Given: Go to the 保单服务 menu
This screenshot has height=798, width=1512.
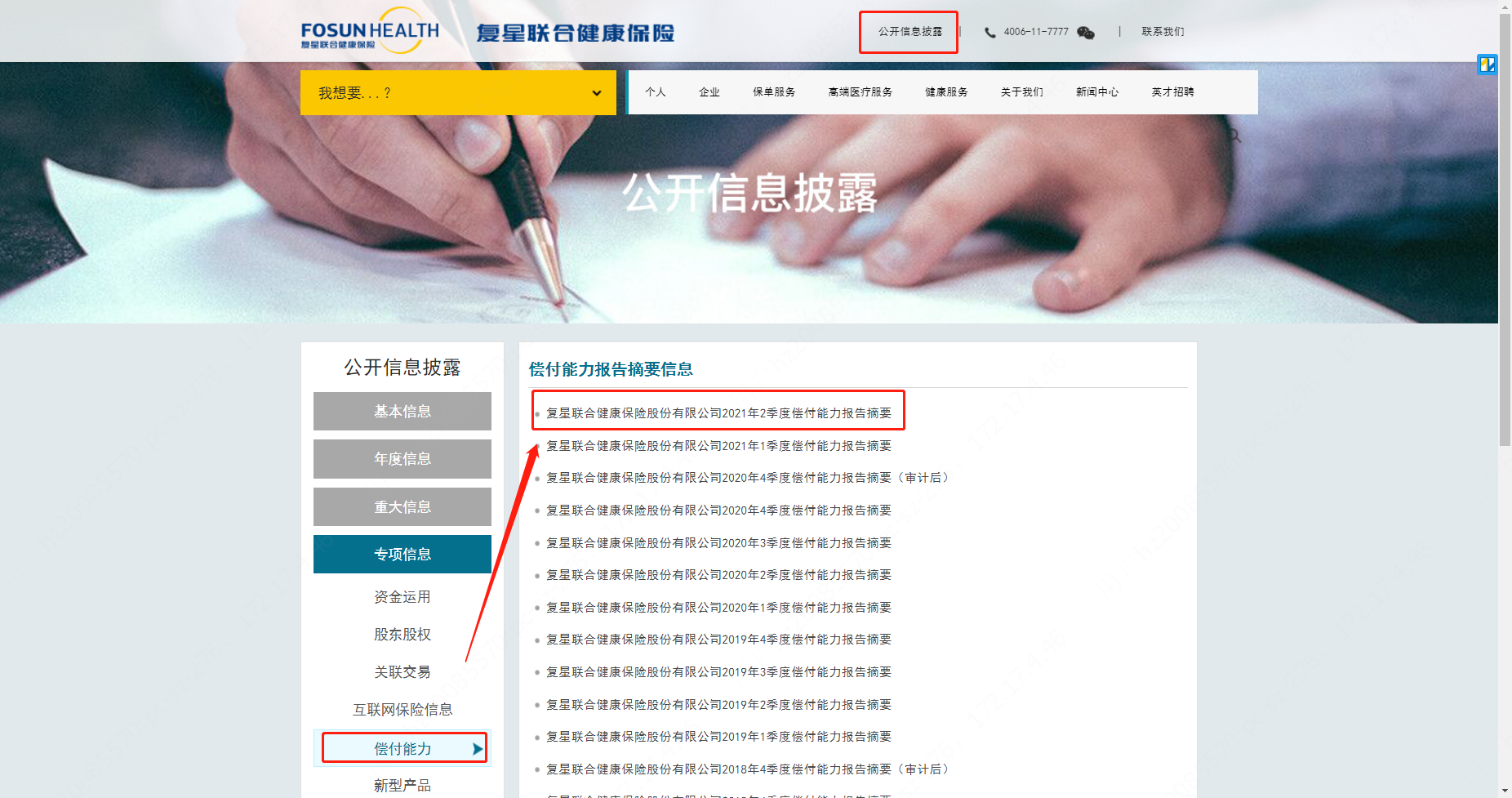Looking at the screenshot, I should coord(774,92).
